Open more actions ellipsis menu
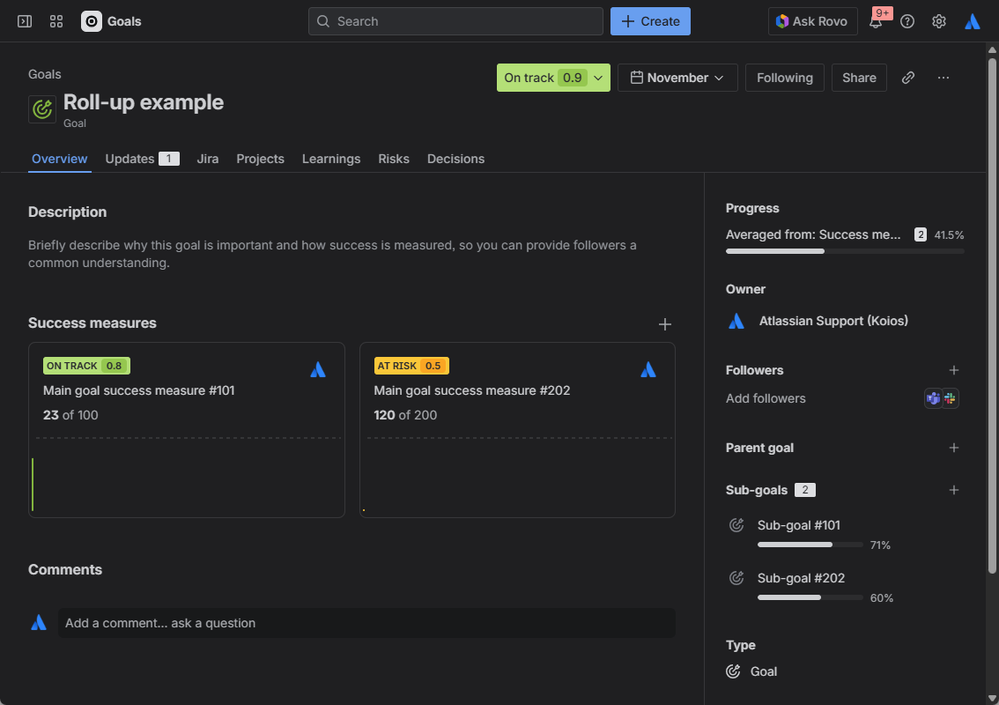Screen dimensions: 999x705 point(944,78)
